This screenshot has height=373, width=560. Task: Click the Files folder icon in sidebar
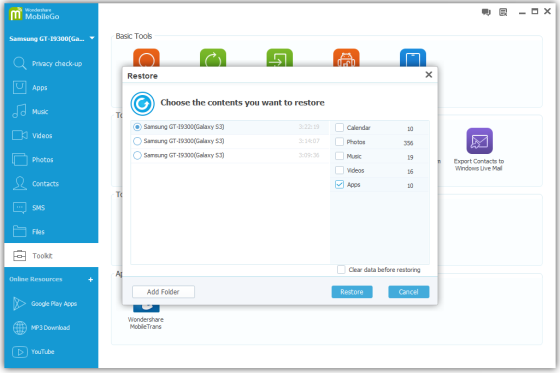(x=19, y=231)
